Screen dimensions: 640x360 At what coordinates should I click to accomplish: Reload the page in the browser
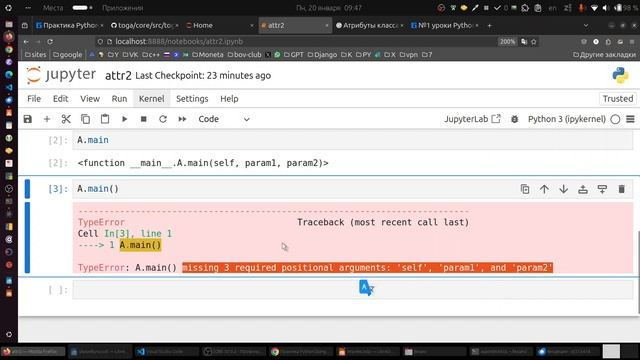click(50, 42)
